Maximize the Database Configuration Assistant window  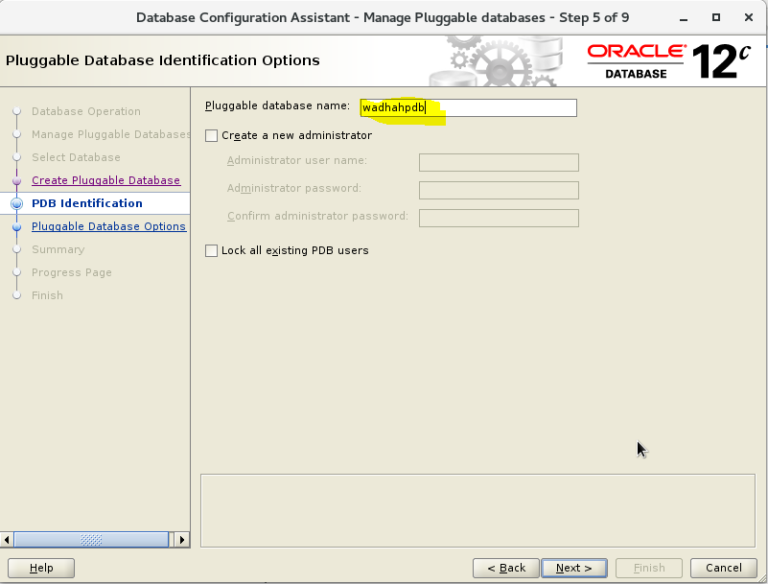(x=715, y=17)
